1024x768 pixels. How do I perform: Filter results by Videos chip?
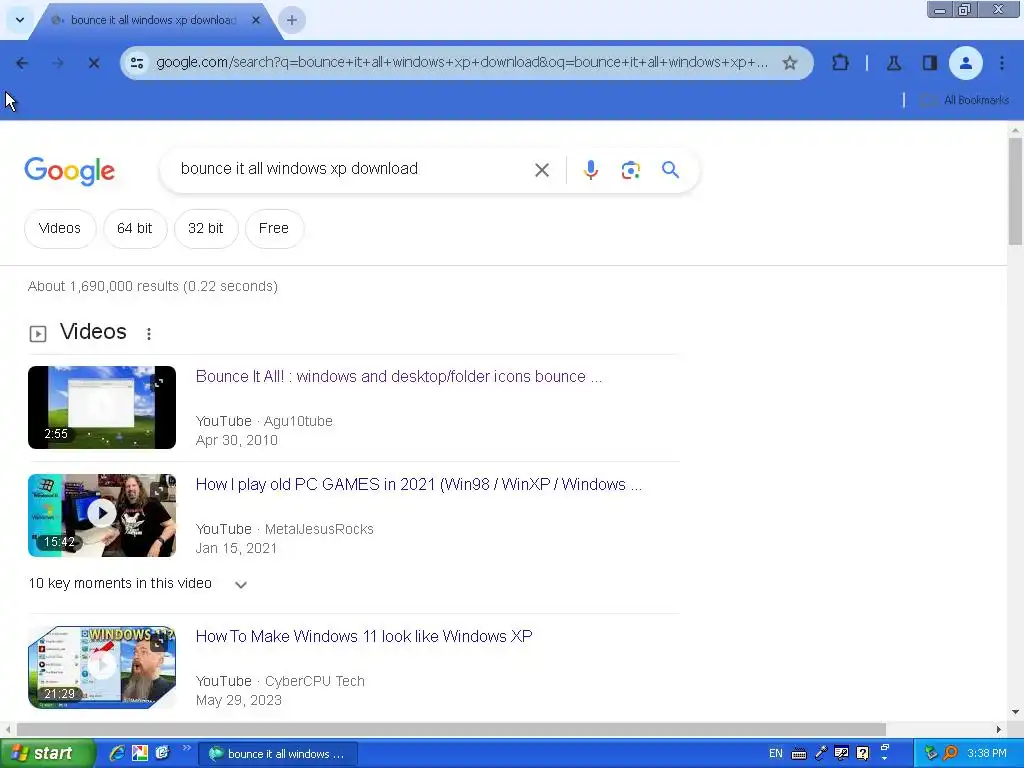pyautogui.click(x=60, y=229)
